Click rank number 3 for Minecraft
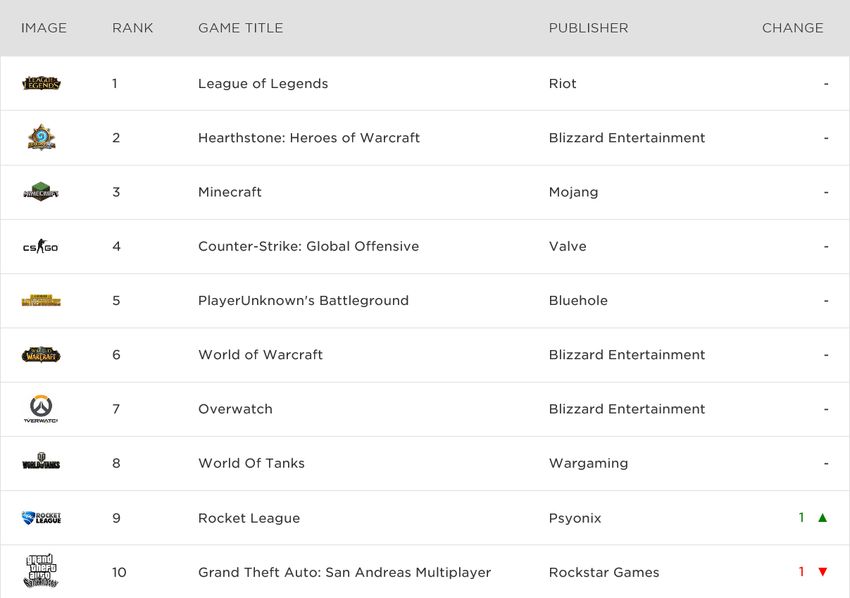850x598 pixels. point(116,192)
